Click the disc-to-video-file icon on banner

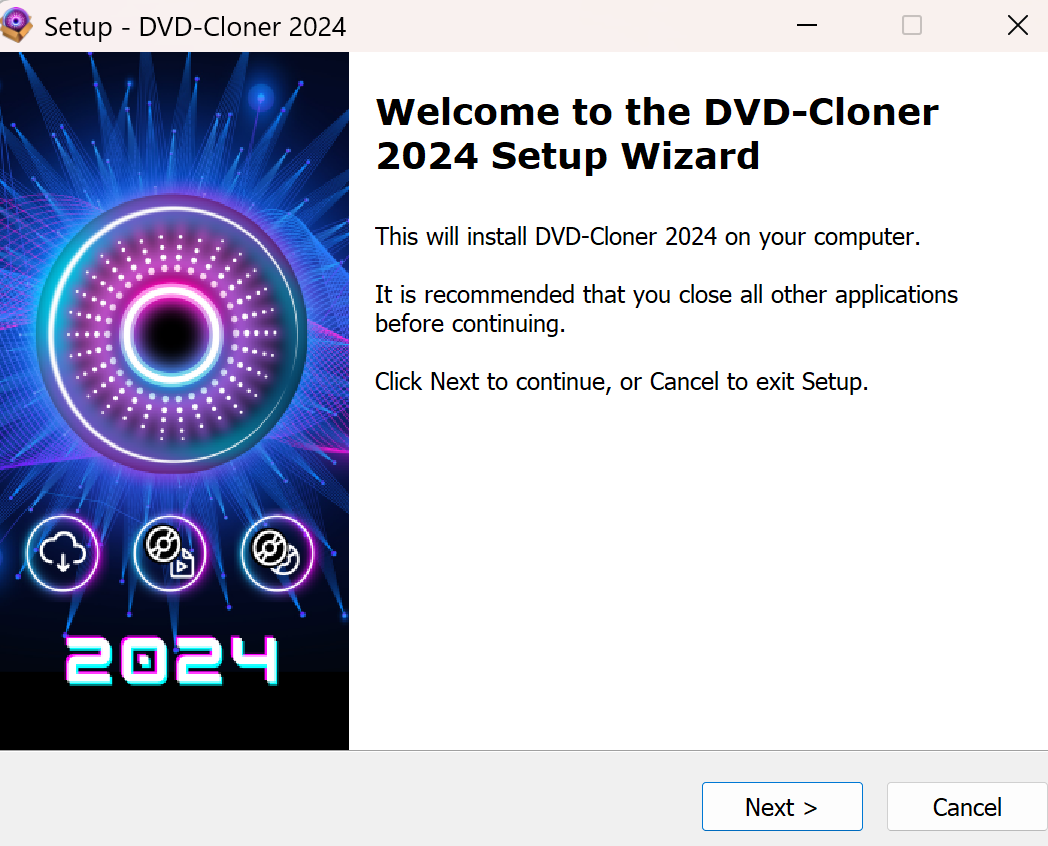(x=170, y=553)
